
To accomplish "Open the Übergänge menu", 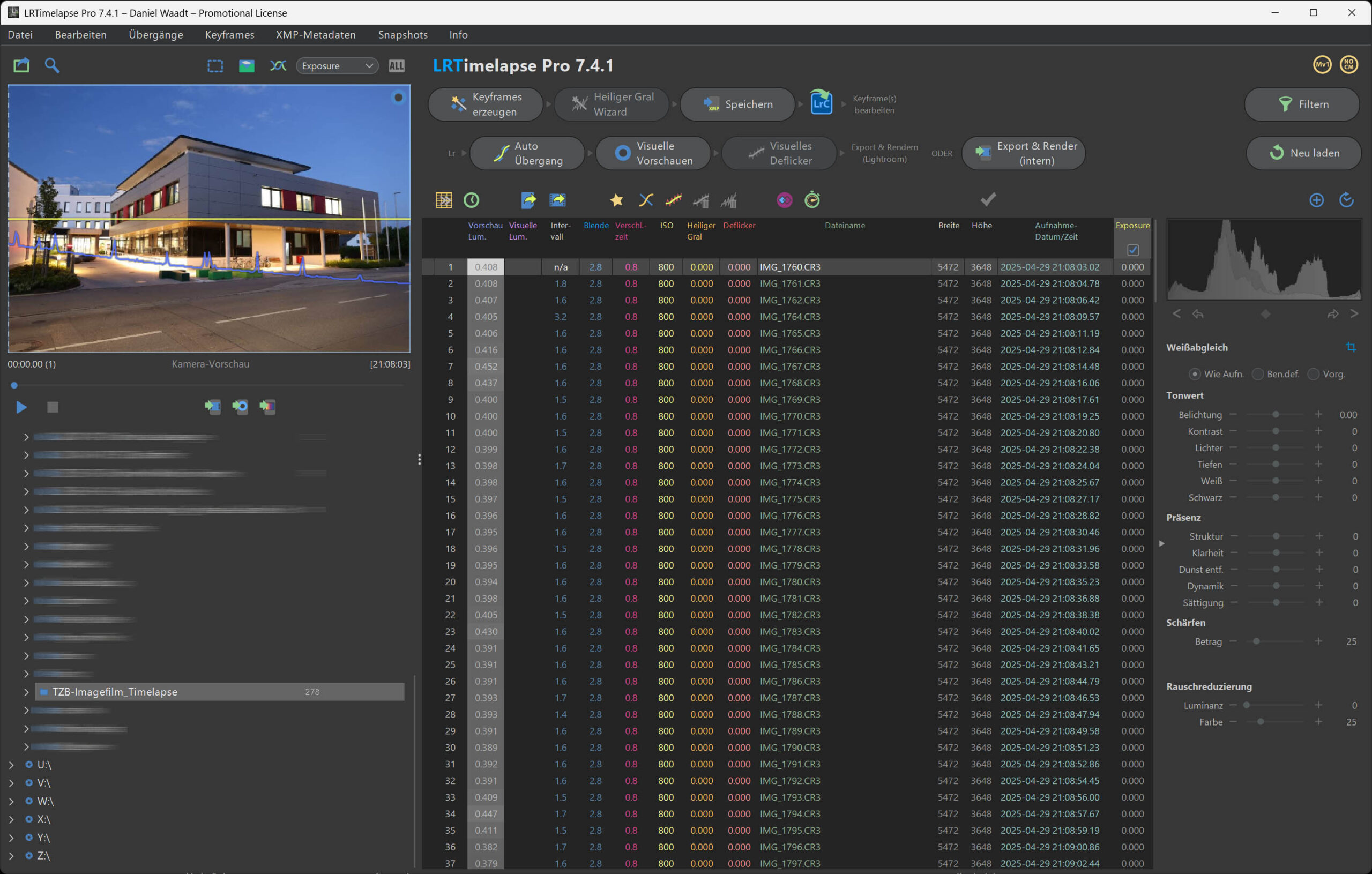I will click(155, 35).
